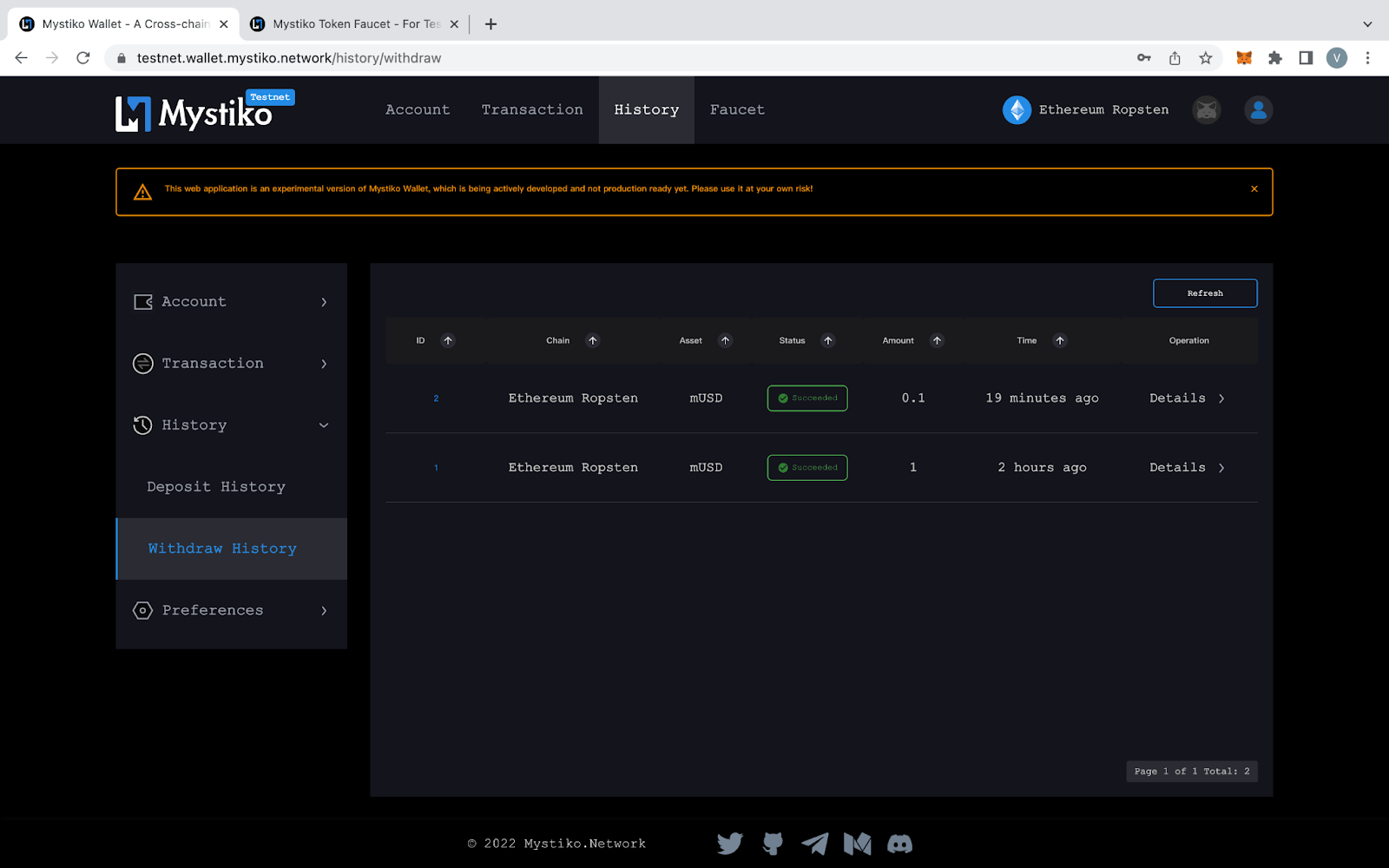The width and height of the screenshot is (1389, 868).
Task: Bookmark this page with star icon
Action: 1206,58
